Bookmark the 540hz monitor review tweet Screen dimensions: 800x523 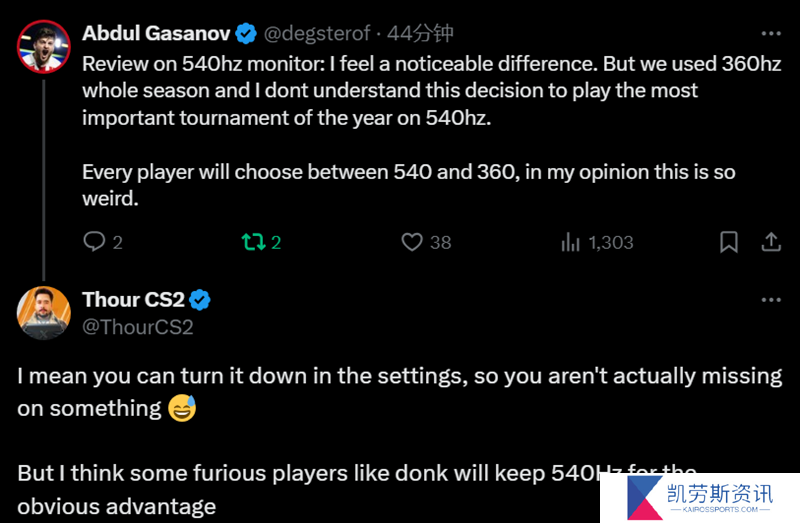pos(729,242)
